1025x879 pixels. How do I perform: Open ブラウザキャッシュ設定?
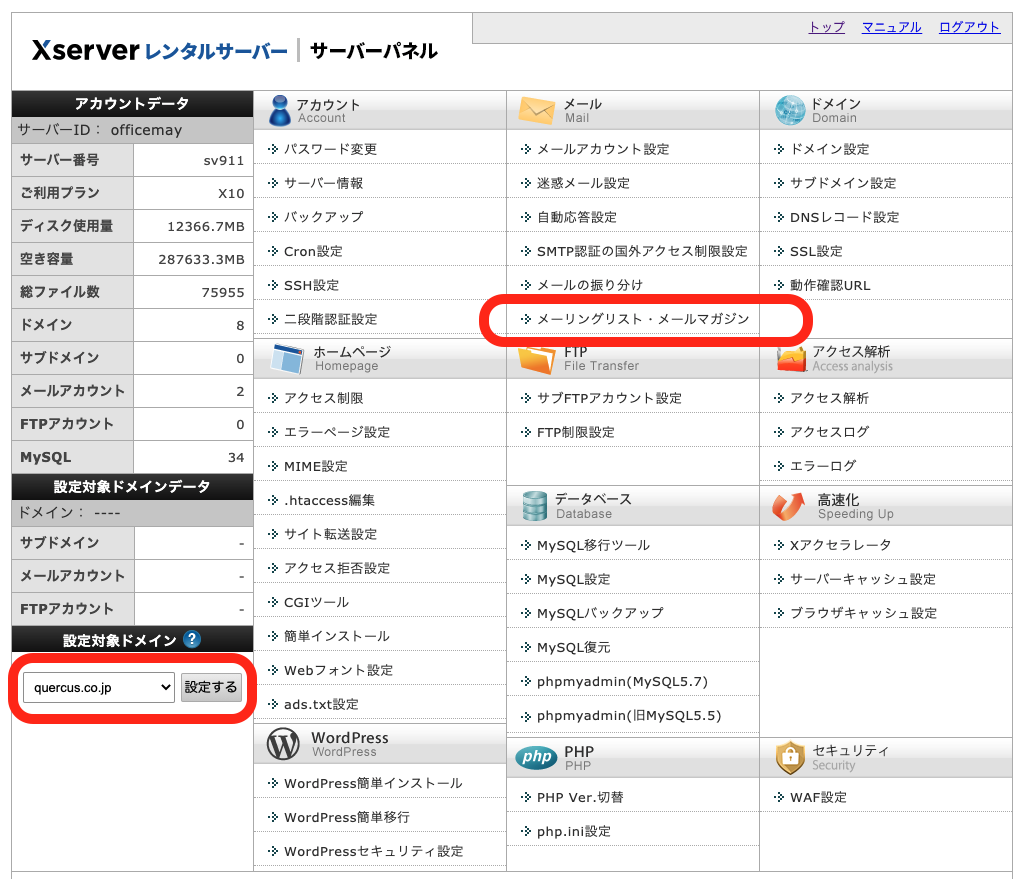pyautogui.click(x=864, y=613)
